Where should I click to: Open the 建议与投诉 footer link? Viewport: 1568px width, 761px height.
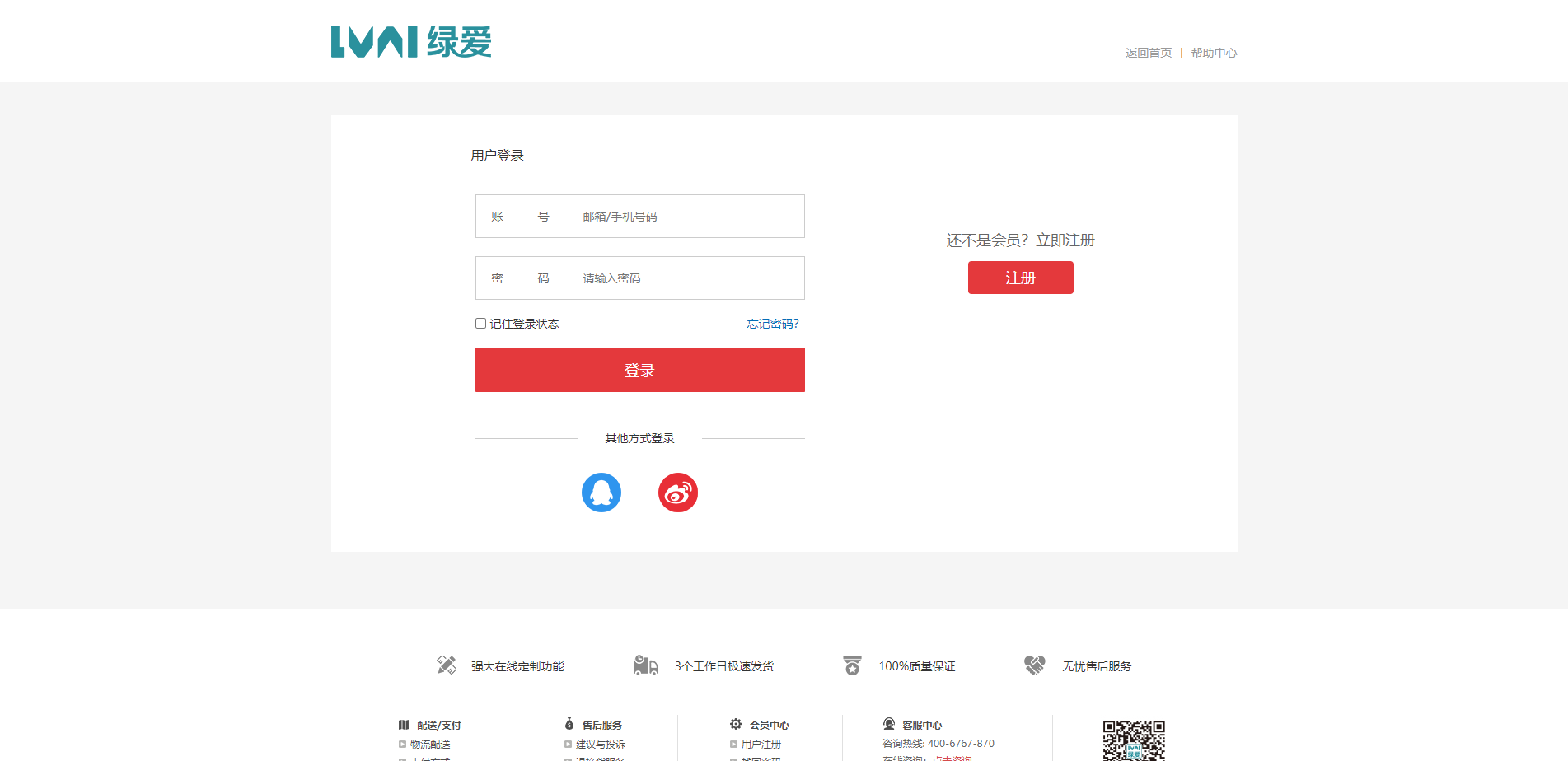[600, 744]
